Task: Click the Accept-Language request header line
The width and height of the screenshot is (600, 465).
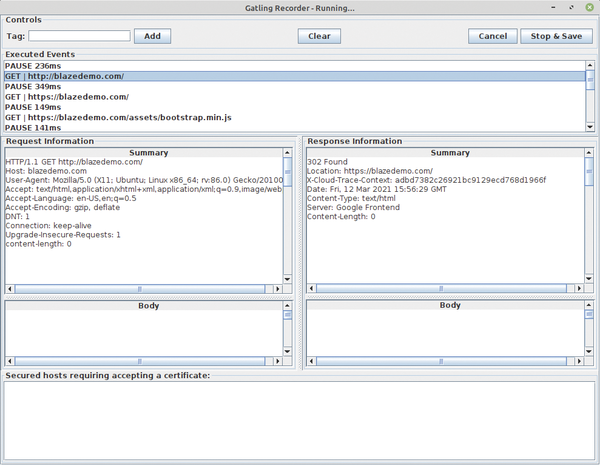Action: pyautogui.click(x=71, y=198)
